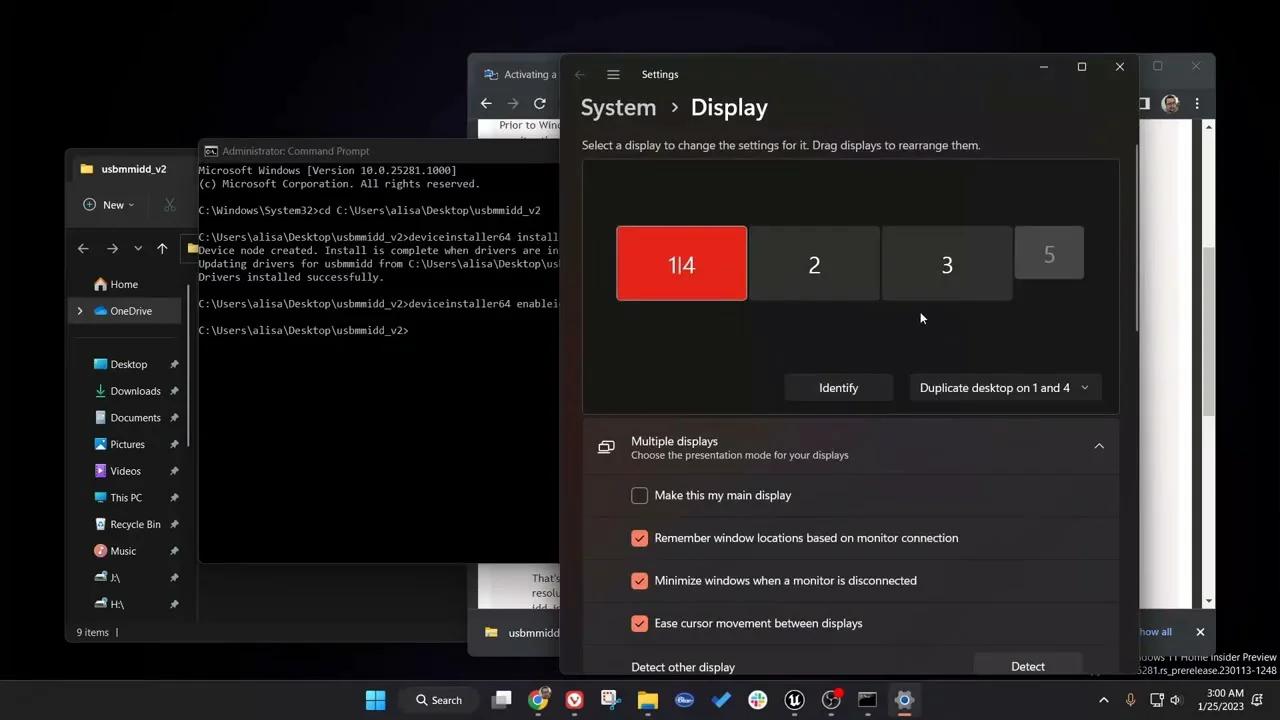Open Windows Start menu
Image resolution: width=1280 pixels, height=720 pixels.
click(375, 700)
